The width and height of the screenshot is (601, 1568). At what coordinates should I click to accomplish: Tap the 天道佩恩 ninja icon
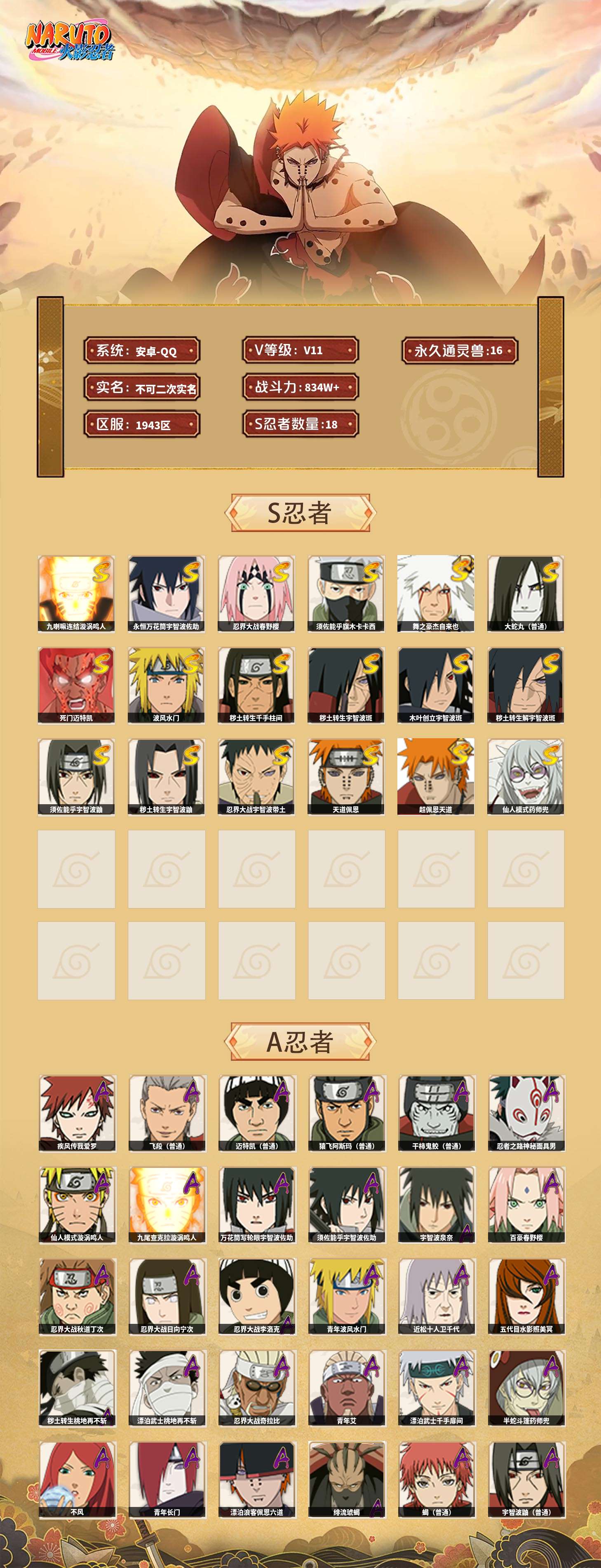click(x=346, y=777)
